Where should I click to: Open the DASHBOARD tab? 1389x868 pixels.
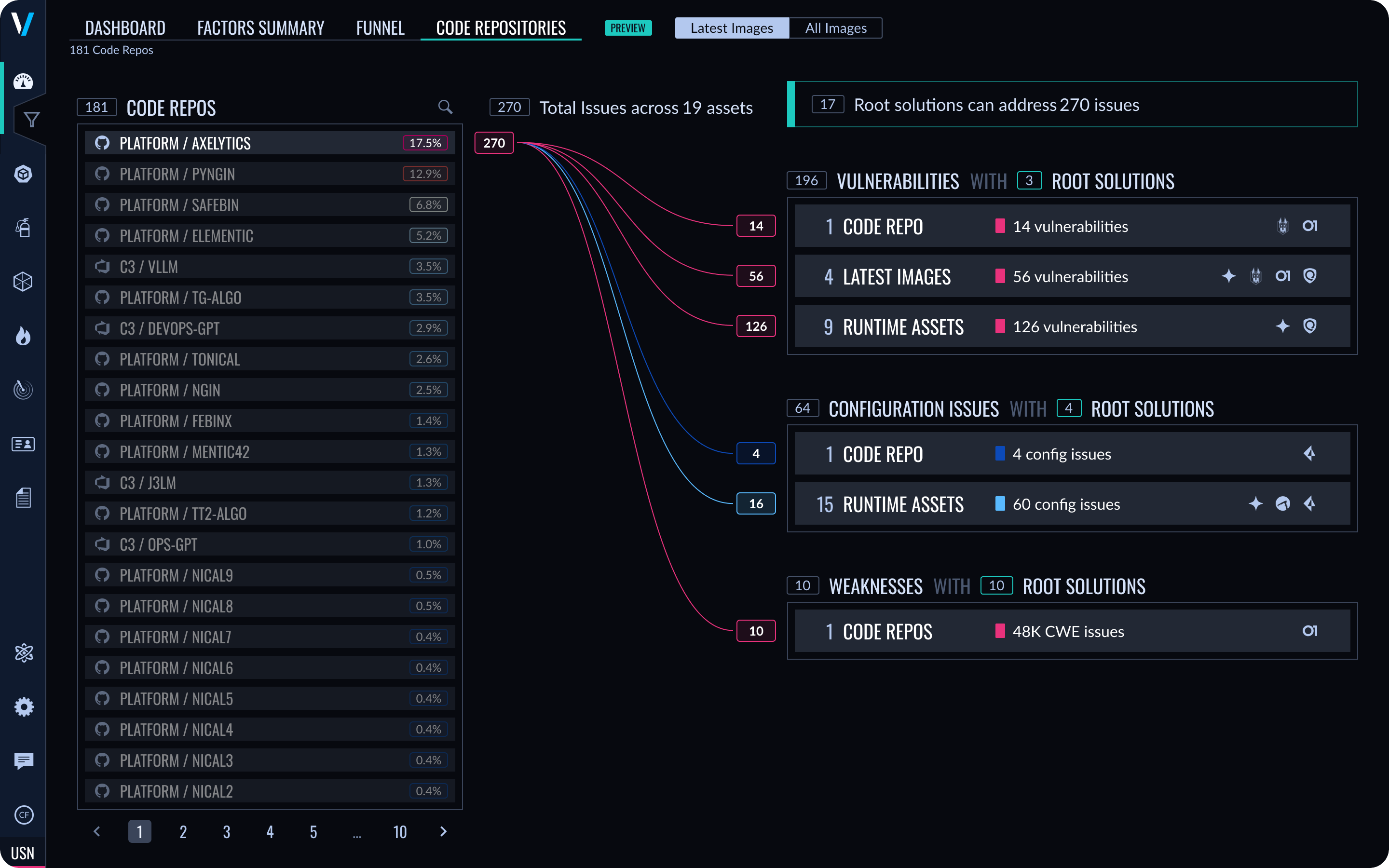tap(125, 28)
